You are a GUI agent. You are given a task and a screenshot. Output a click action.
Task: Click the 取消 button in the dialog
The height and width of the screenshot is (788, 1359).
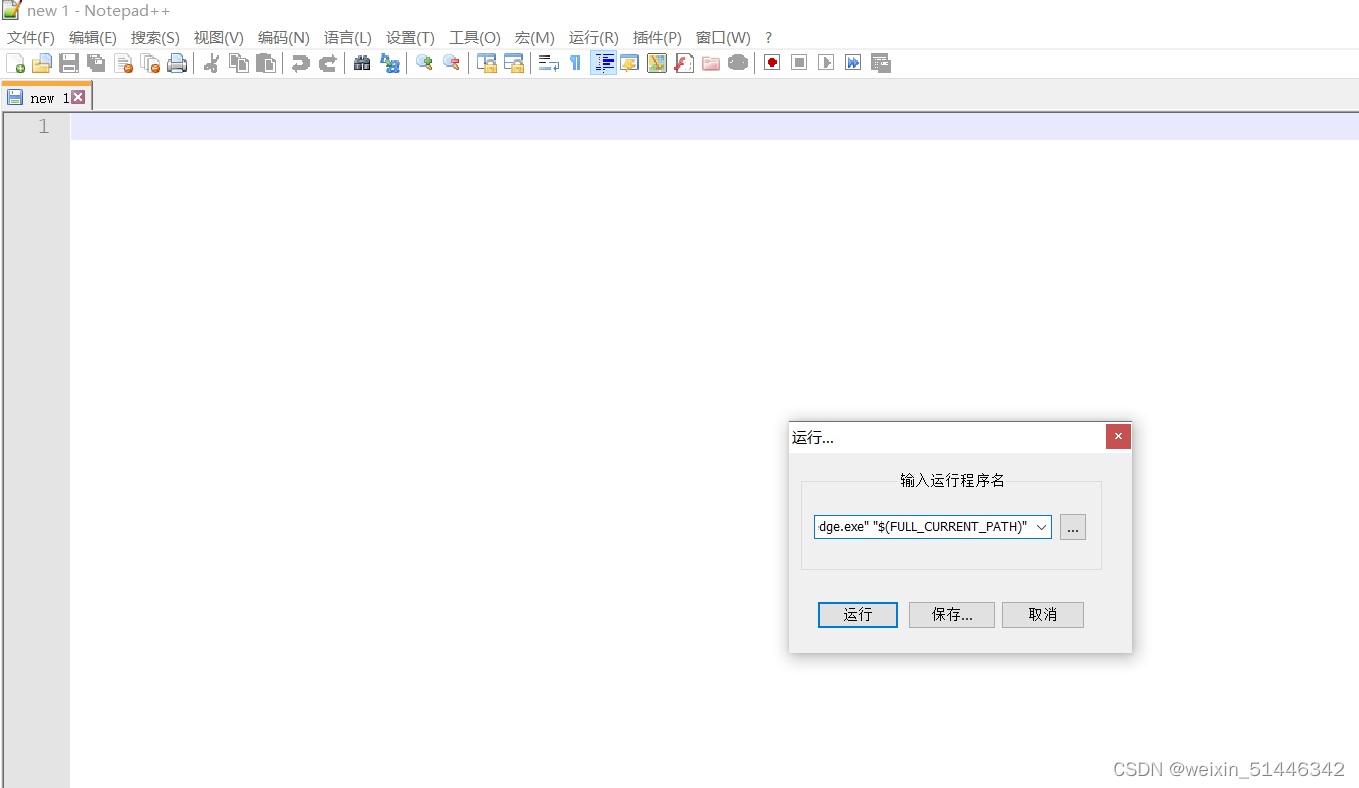(1043, 615)
